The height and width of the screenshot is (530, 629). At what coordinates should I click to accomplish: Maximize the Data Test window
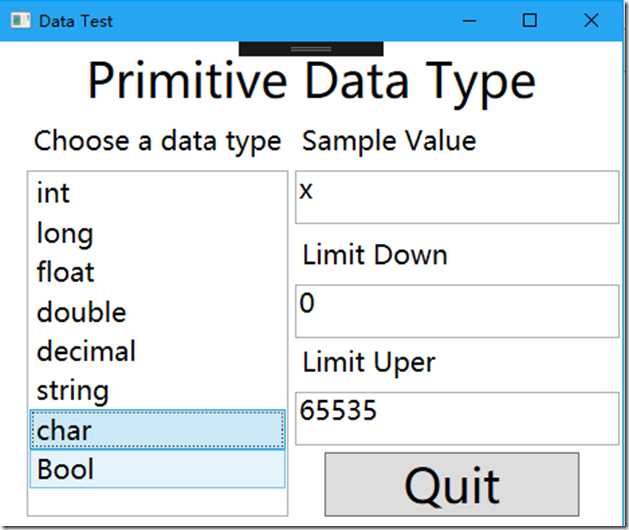pyautogui.click(x=530, y=20)
